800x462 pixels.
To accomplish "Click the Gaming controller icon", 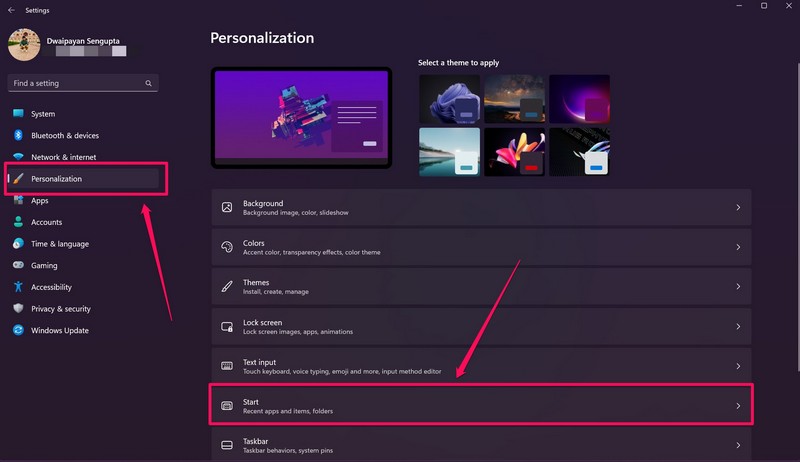I will pos(18,265).
